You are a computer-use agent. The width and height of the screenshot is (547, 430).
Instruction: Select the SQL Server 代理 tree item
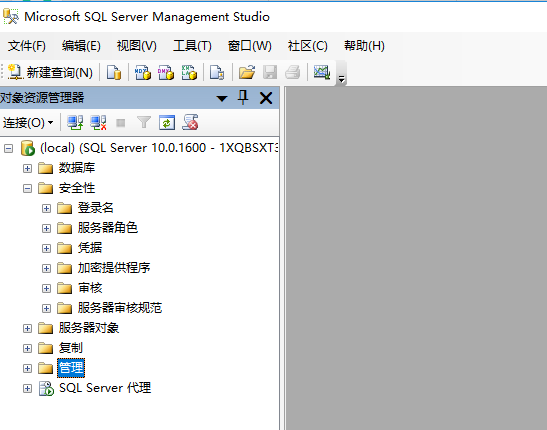105,388
